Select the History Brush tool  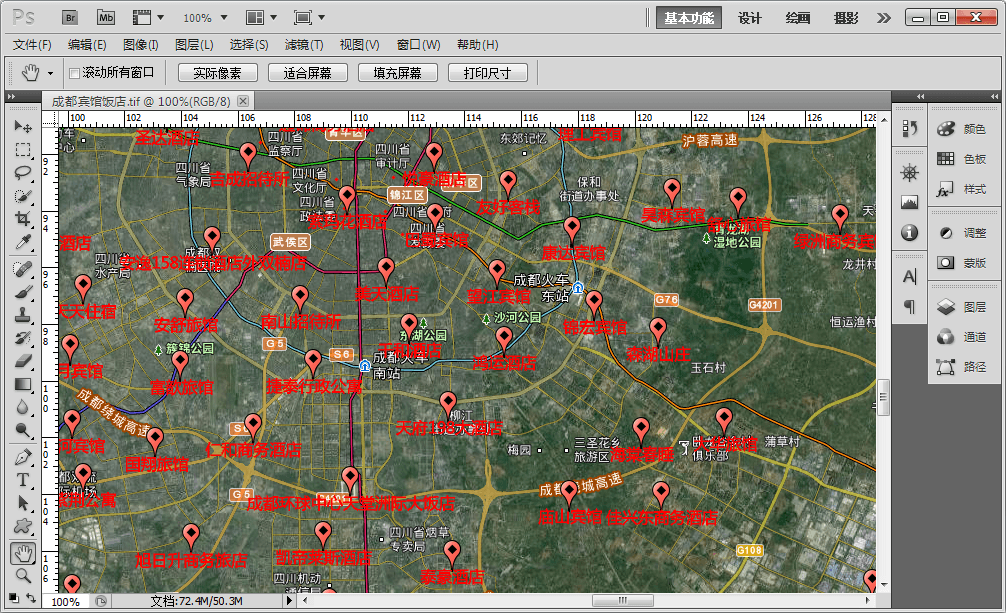coord(23,338)
